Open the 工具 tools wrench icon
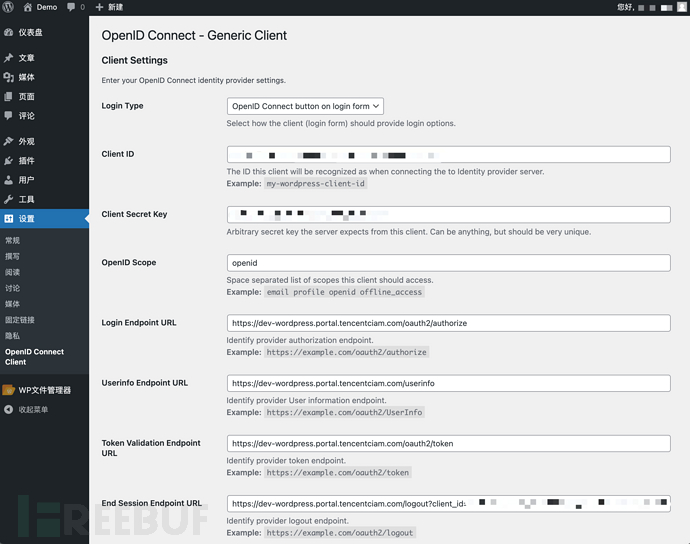 coord(8,199)
